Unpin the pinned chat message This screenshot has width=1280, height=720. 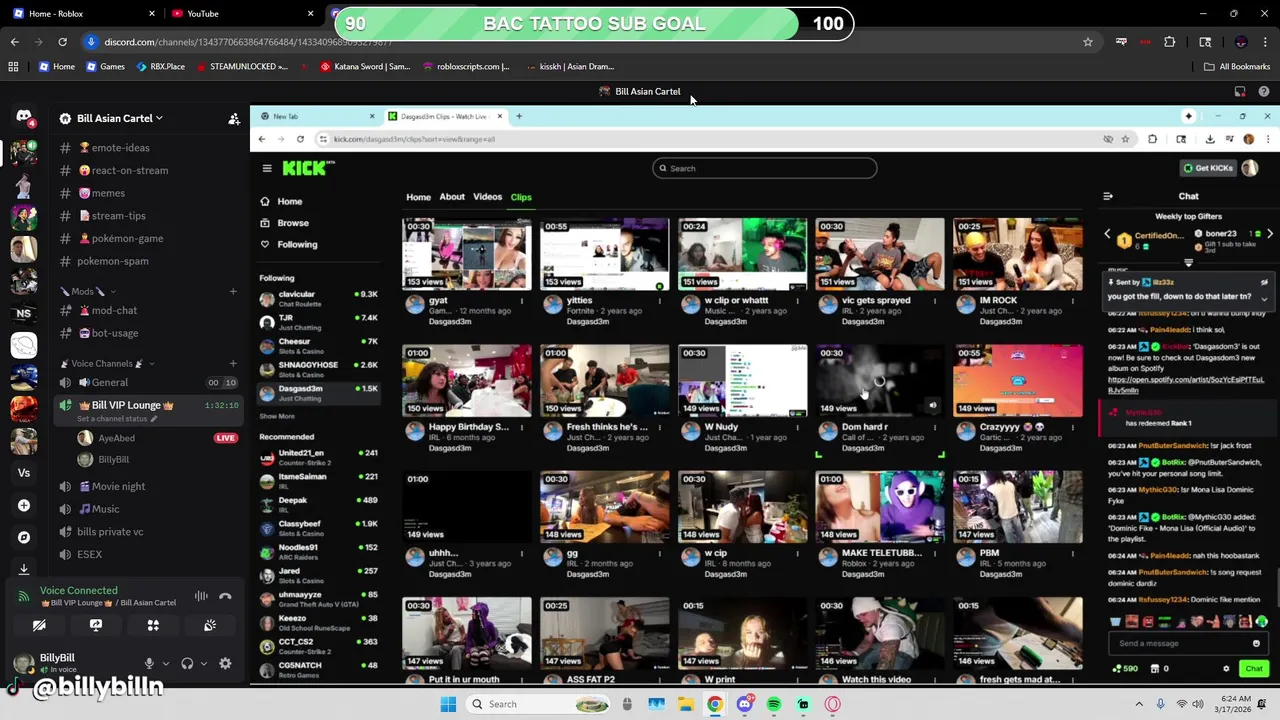click(1264, 283)
